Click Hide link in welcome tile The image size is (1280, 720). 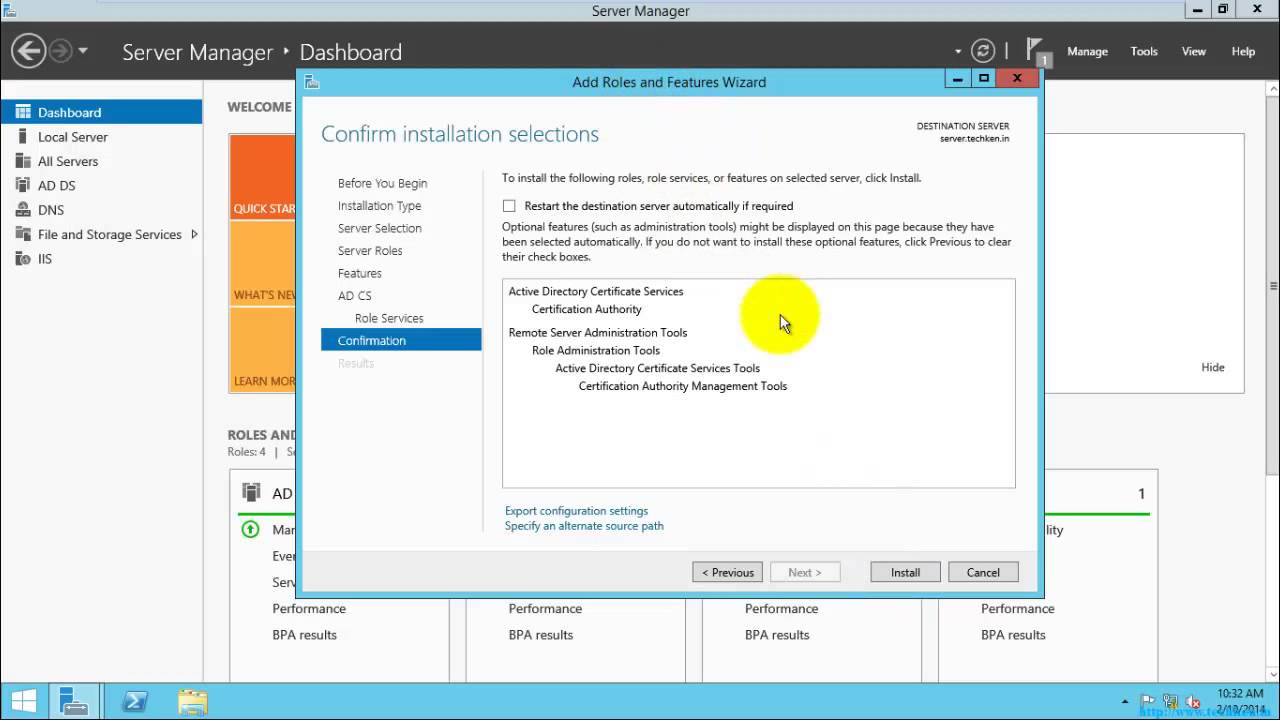click(x=1212, y=367)
